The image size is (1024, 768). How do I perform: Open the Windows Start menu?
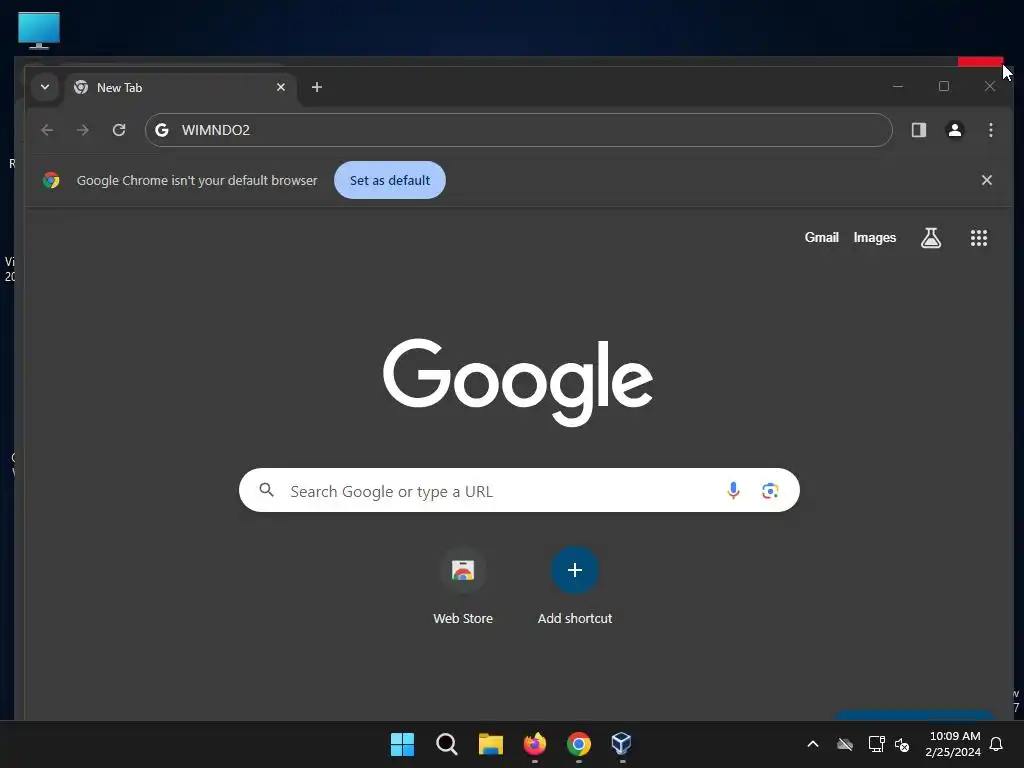(402, 744)
